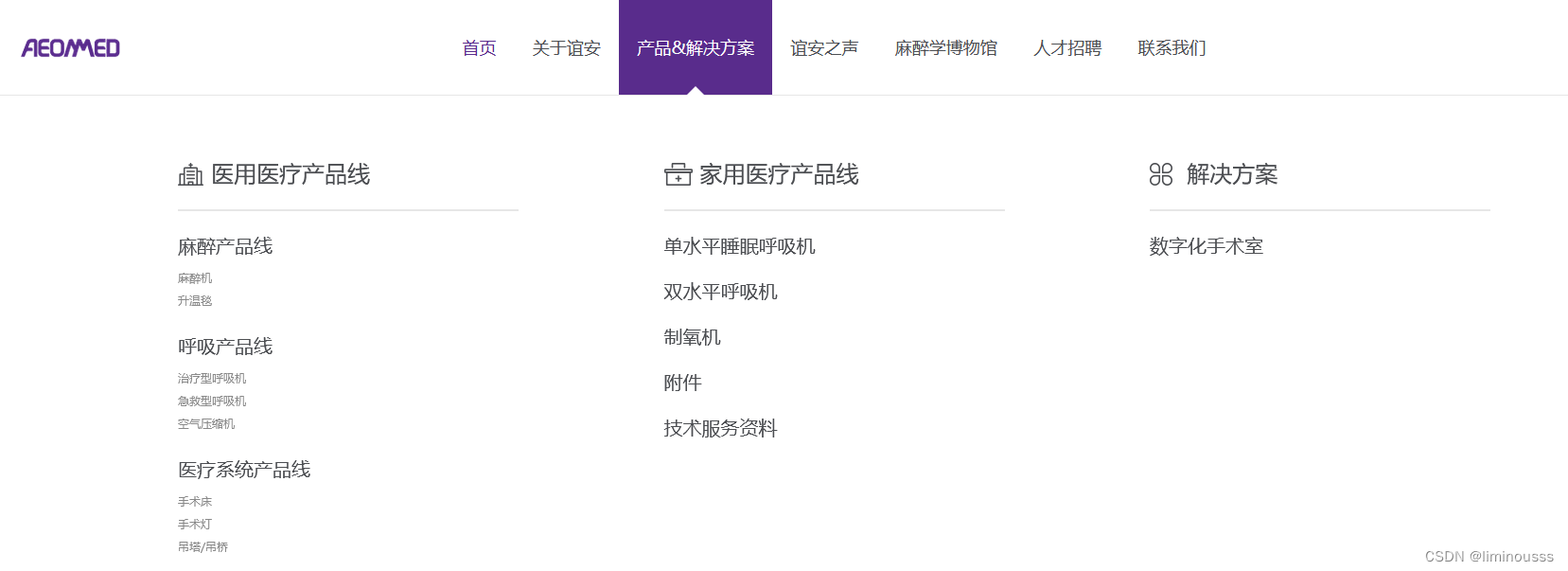Open the 关于谊安 menu item
This screenshot has height=571, width=1568.
[566, 47]
